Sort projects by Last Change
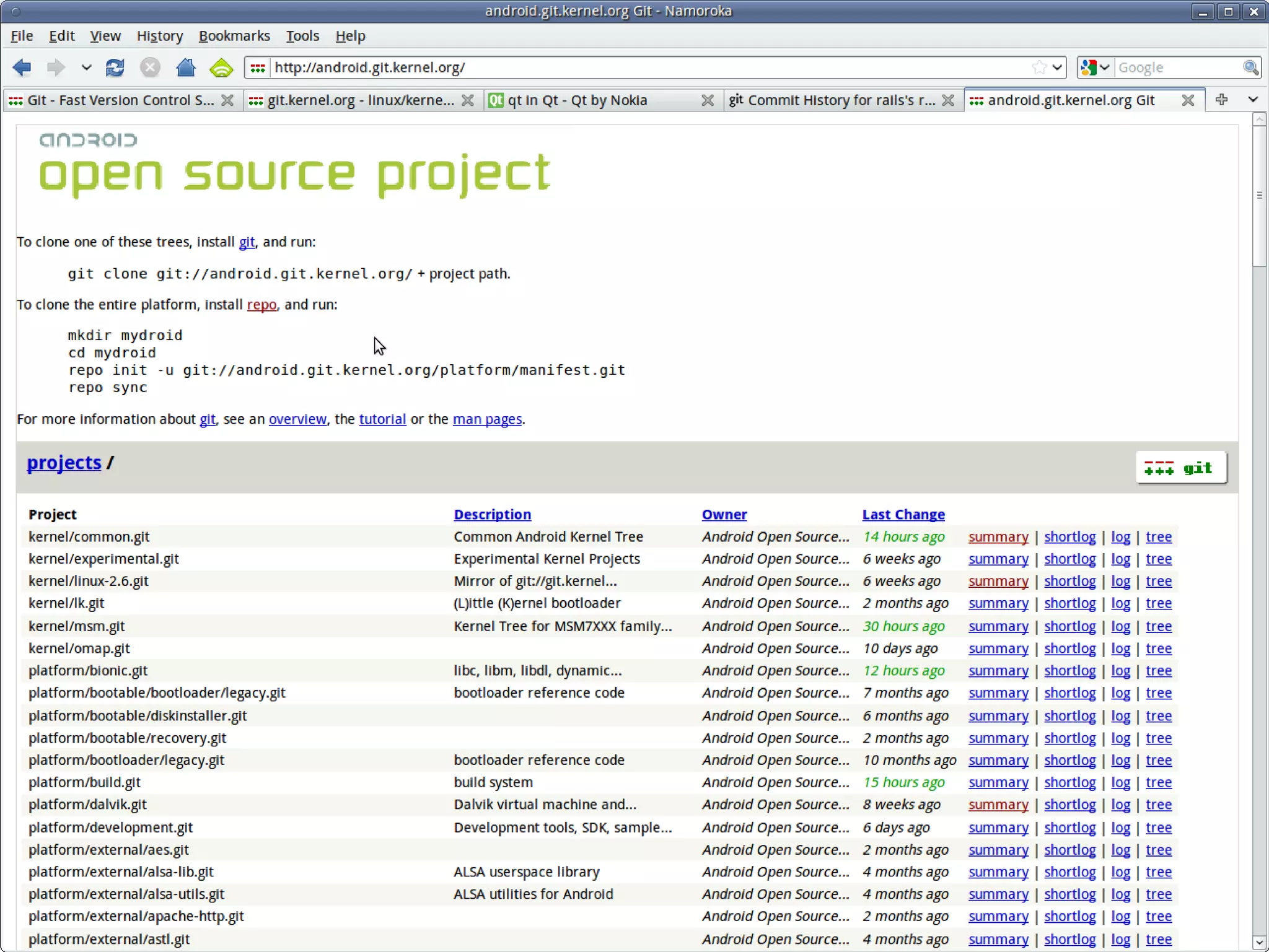The width and height of the screenshot is (1269, 952). (x=903, y=514)
